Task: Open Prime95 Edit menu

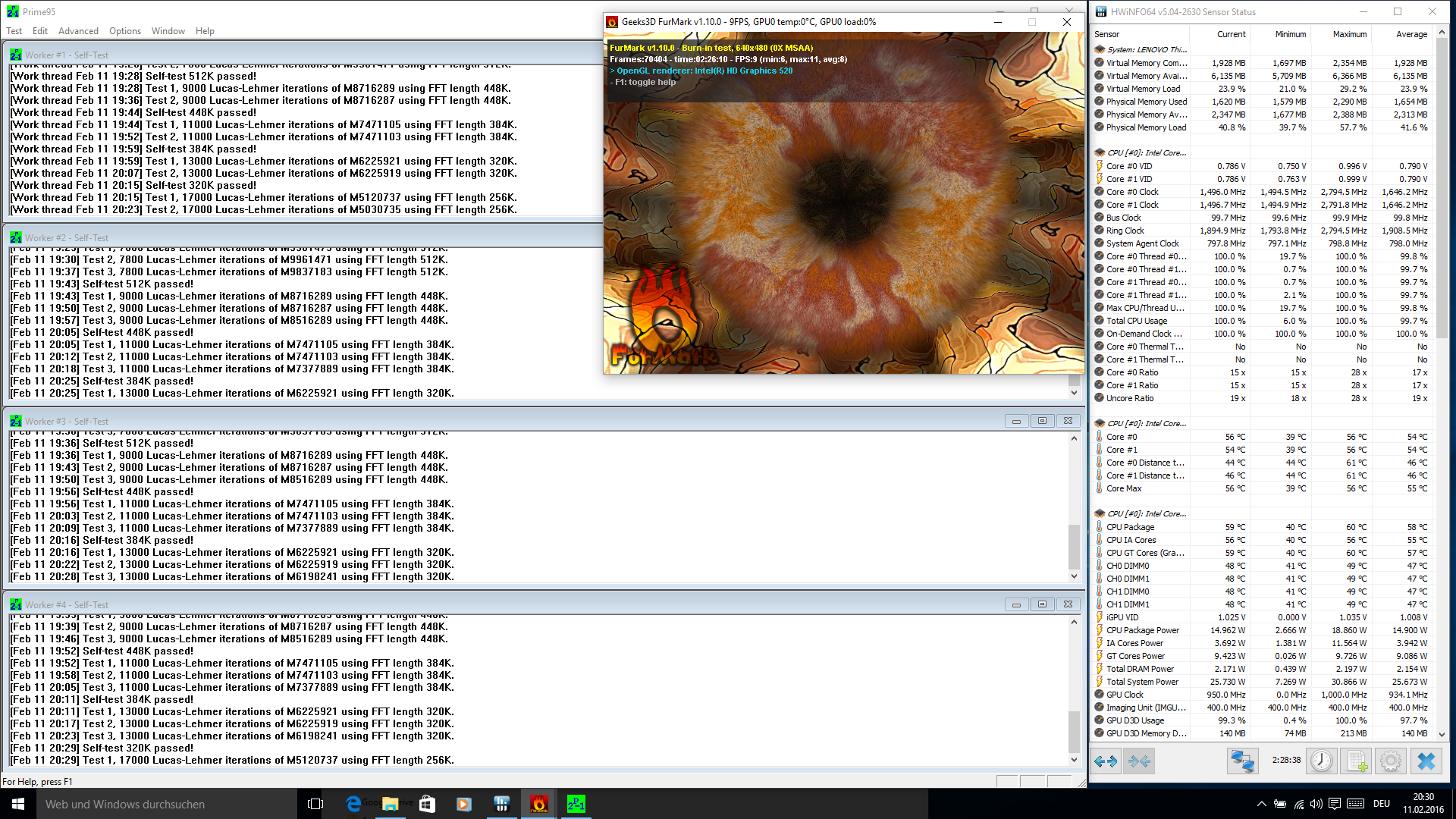Action: (x=40, y=31)
